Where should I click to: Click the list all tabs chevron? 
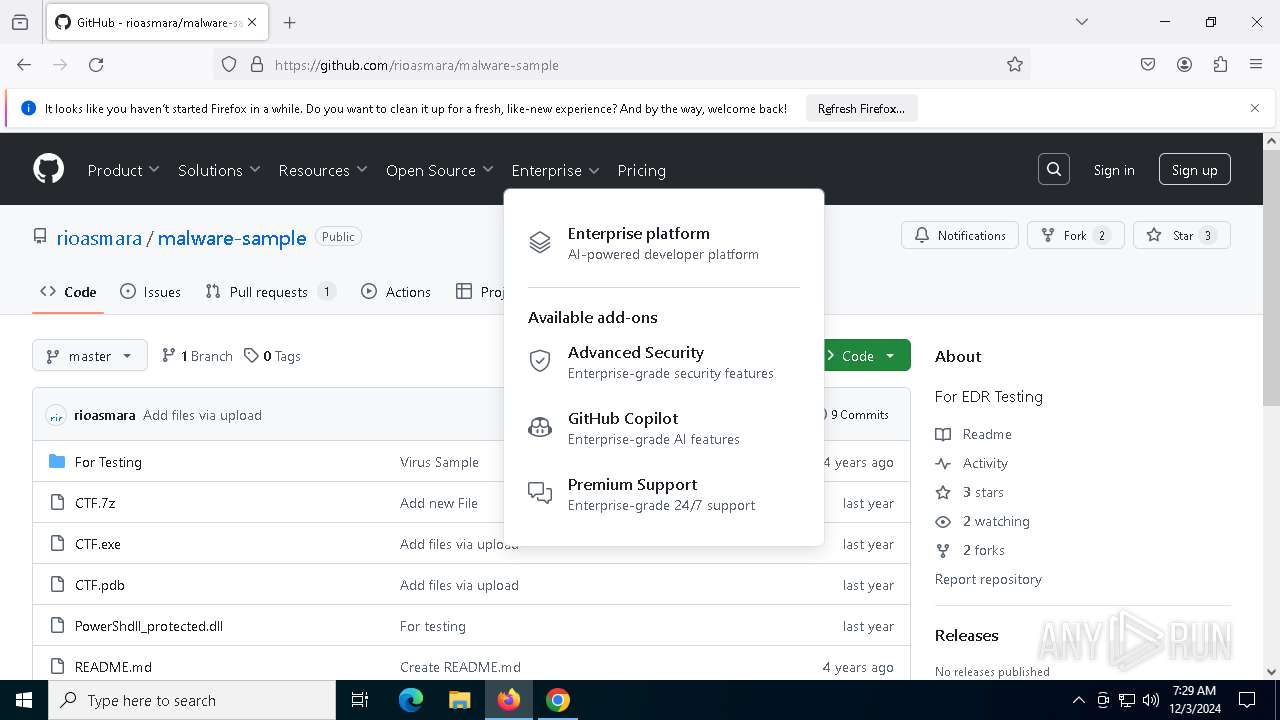click(x=1081, y=22)
